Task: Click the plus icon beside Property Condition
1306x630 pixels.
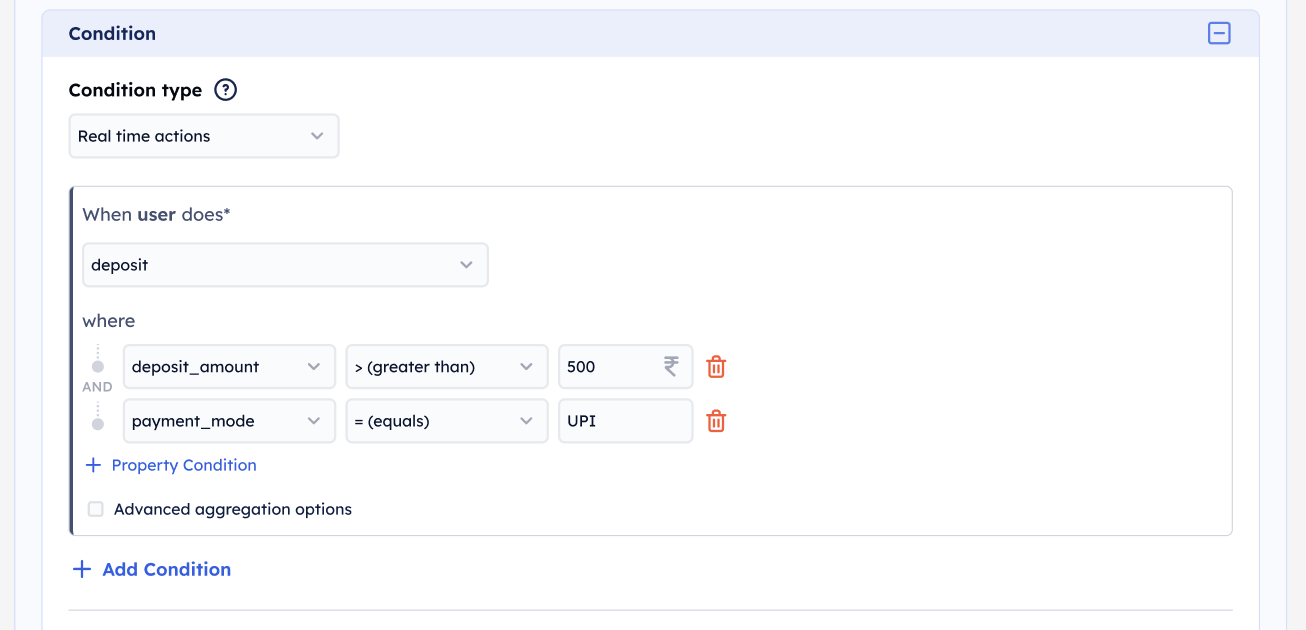Action: (93, 465)
